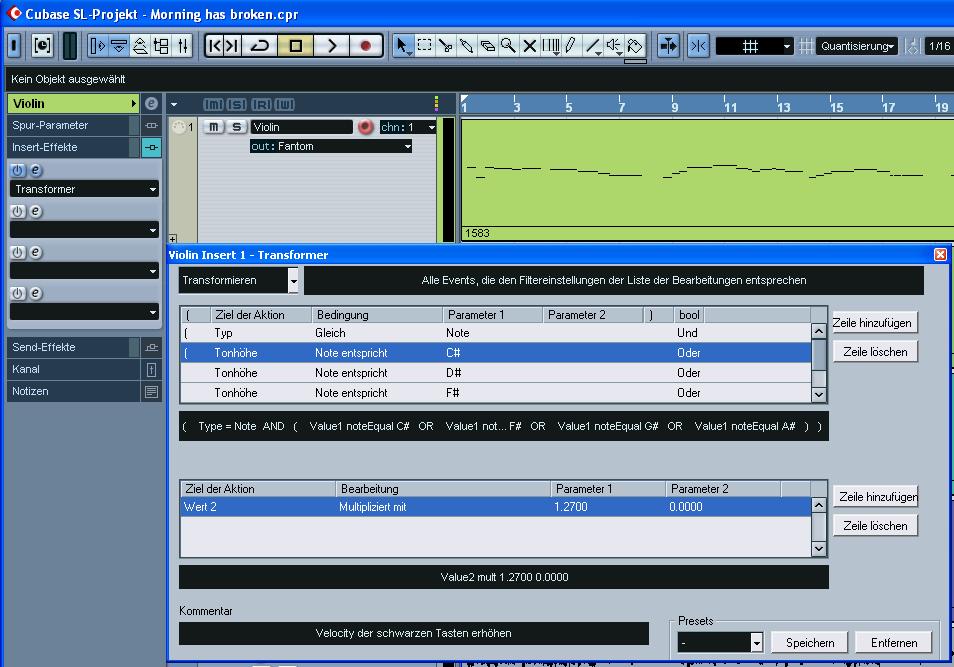Select the Color paint bucket tool
Screen dimensions: 954x667
tap(635, 46)
